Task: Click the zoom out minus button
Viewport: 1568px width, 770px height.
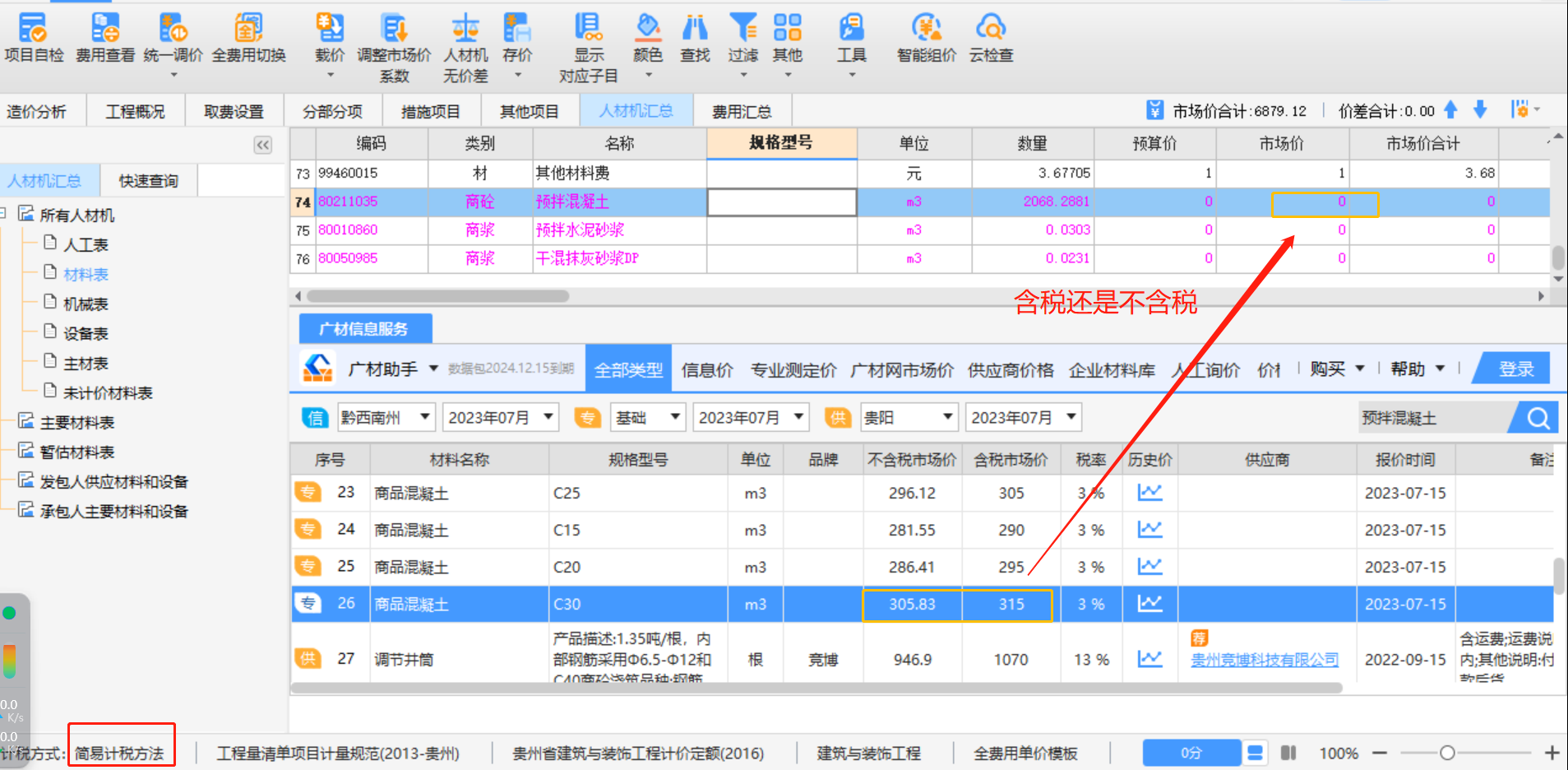Action: 1380,753
